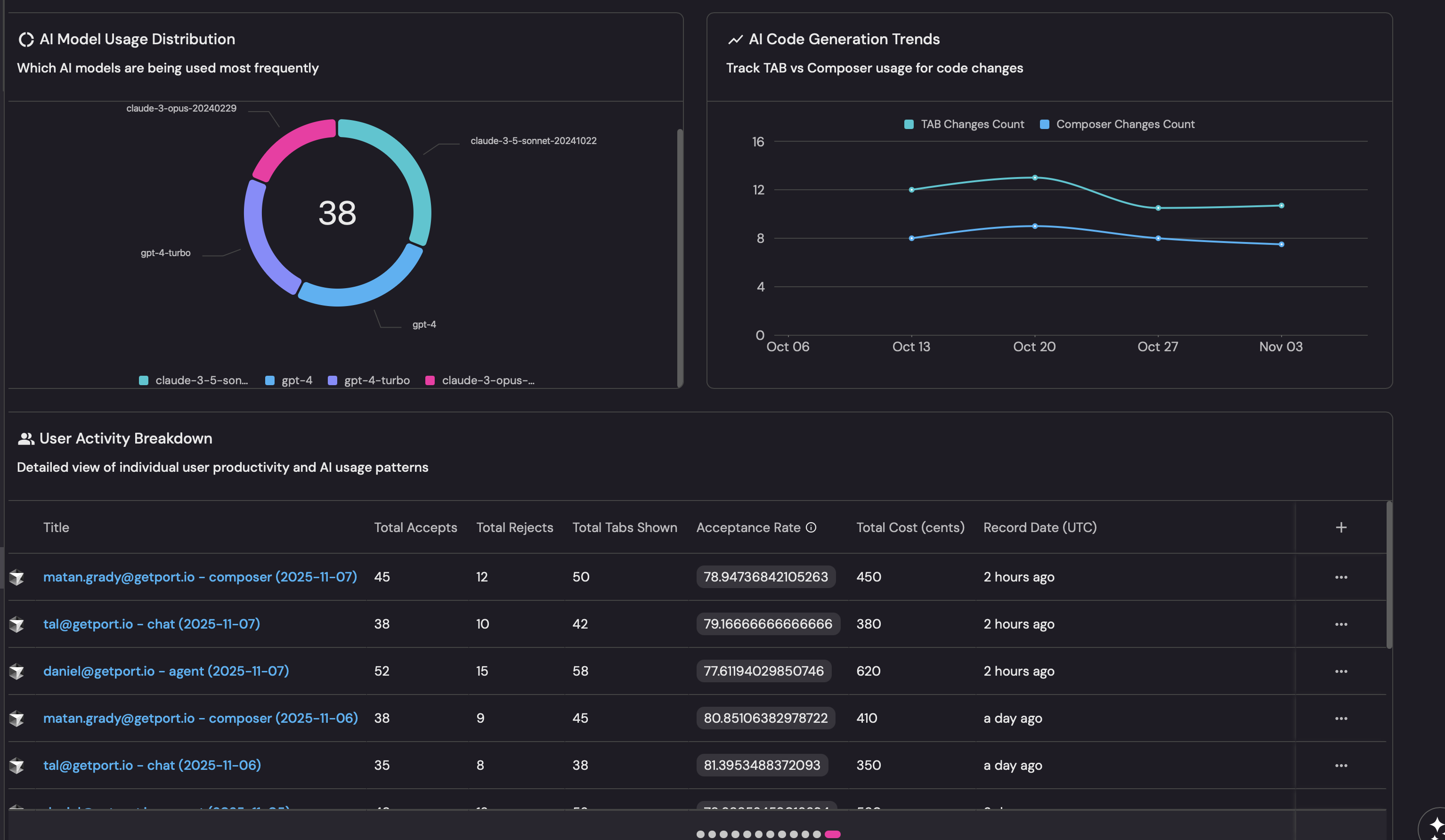The image size is (1445, 840).
Task: Click the entity icon beside matan.grady composer 2025-11-07
Action: point(17,577)
